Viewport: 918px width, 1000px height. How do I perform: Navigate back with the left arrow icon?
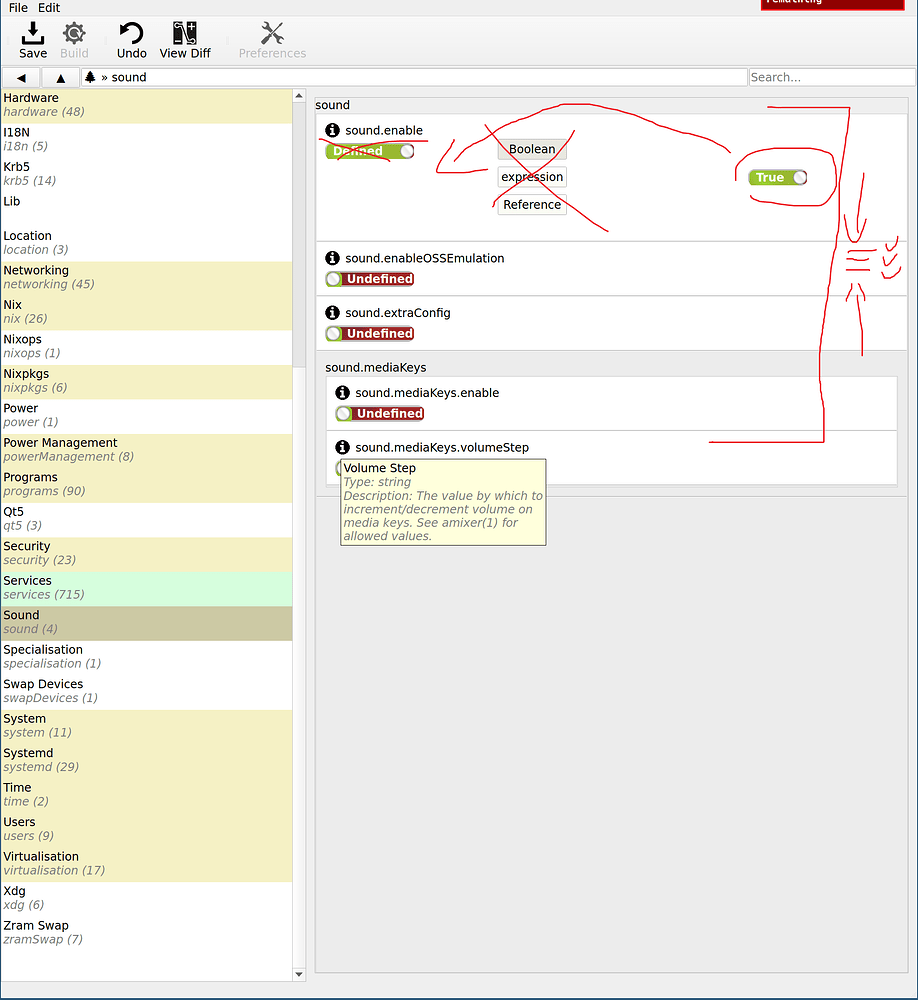tap(20, 76)
